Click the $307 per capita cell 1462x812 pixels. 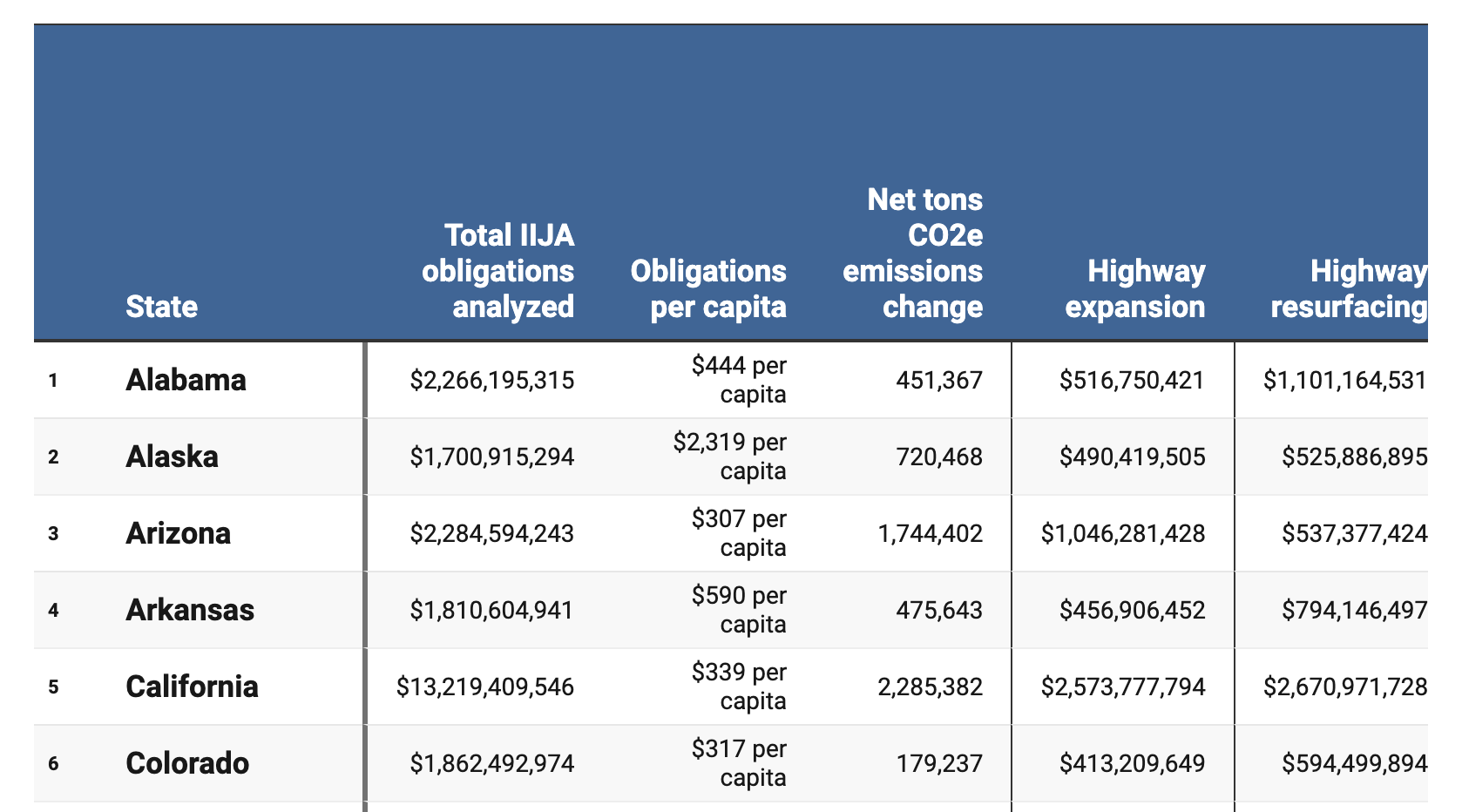(x=739, y=533)
